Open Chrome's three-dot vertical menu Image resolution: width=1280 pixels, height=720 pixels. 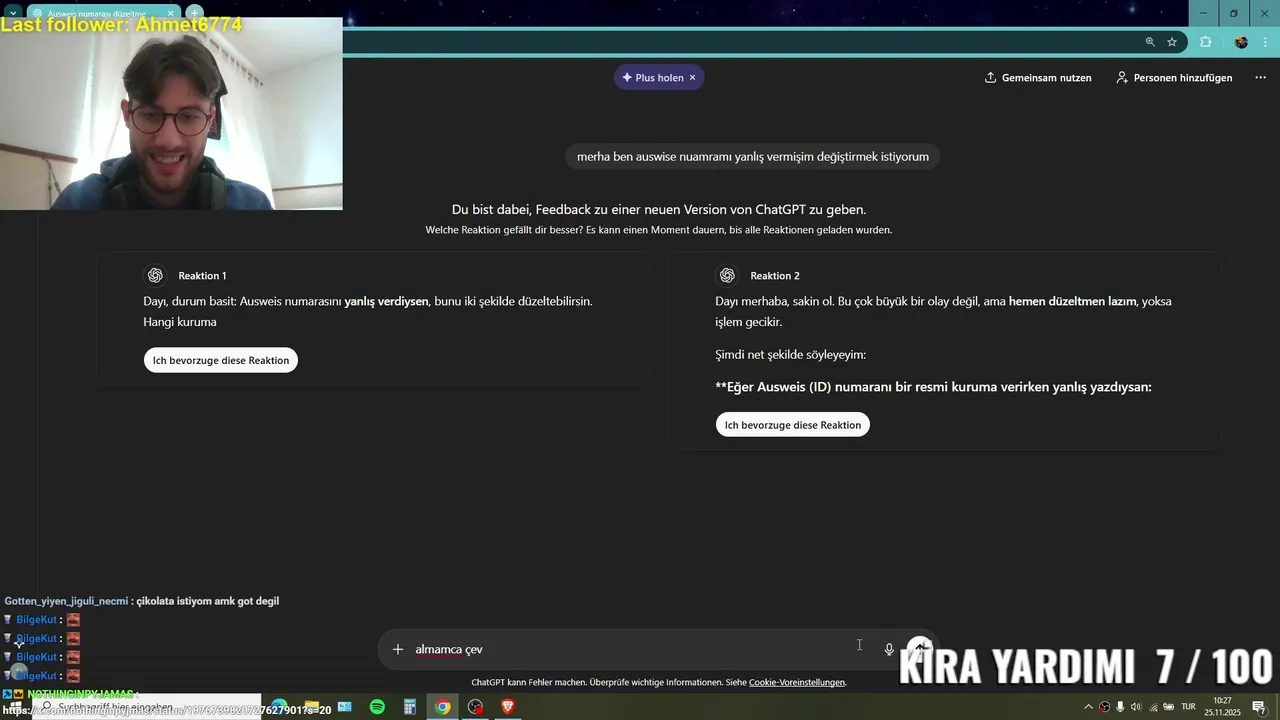[x=1266, y=42]
